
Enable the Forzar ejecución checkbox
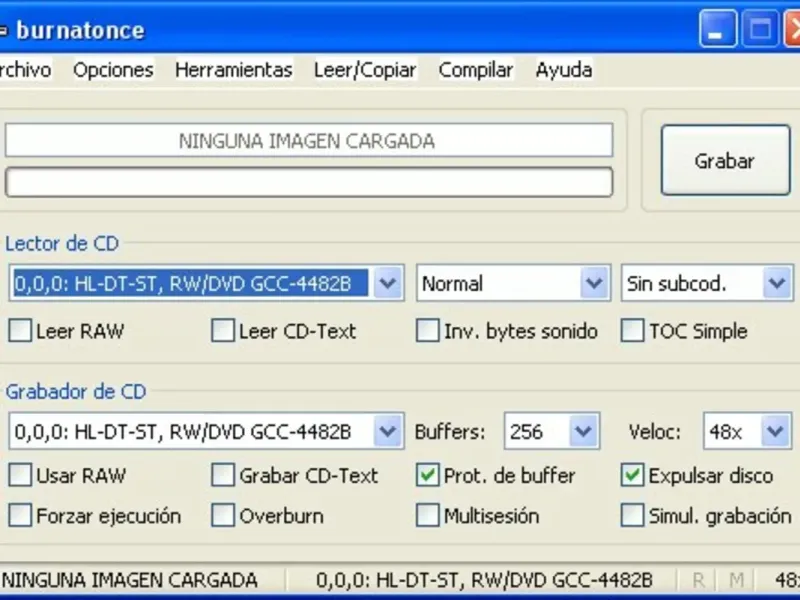(x=20, y=516)
